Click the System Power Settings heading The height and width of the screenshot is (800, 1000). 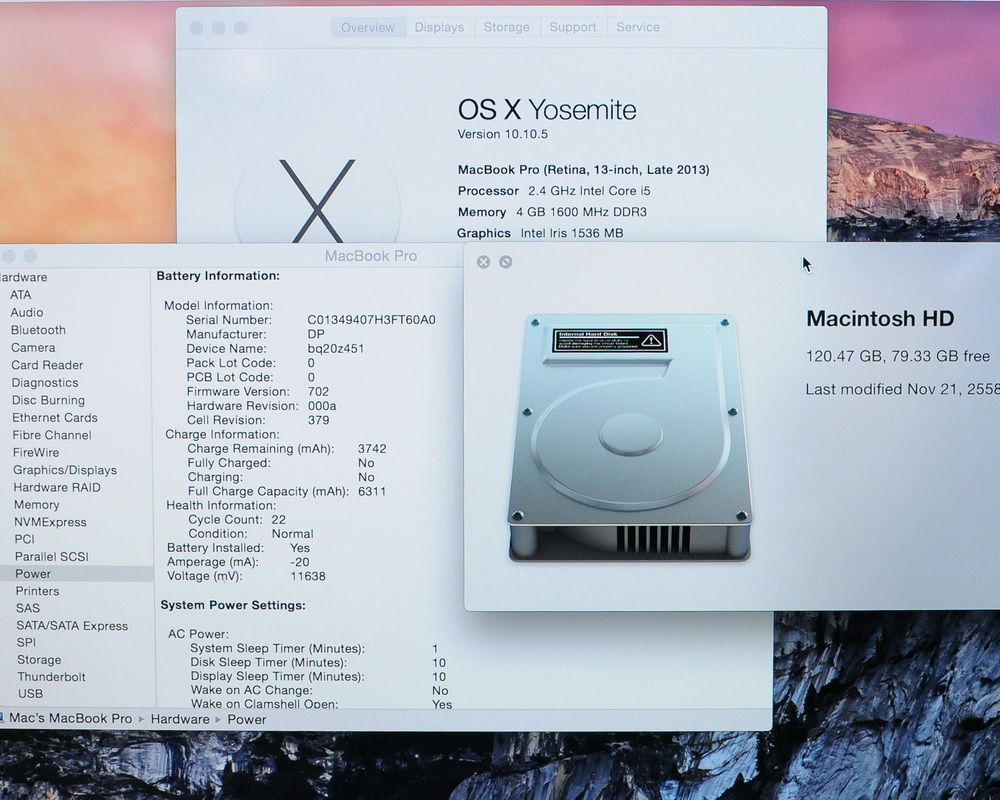(x=233, y=605)
